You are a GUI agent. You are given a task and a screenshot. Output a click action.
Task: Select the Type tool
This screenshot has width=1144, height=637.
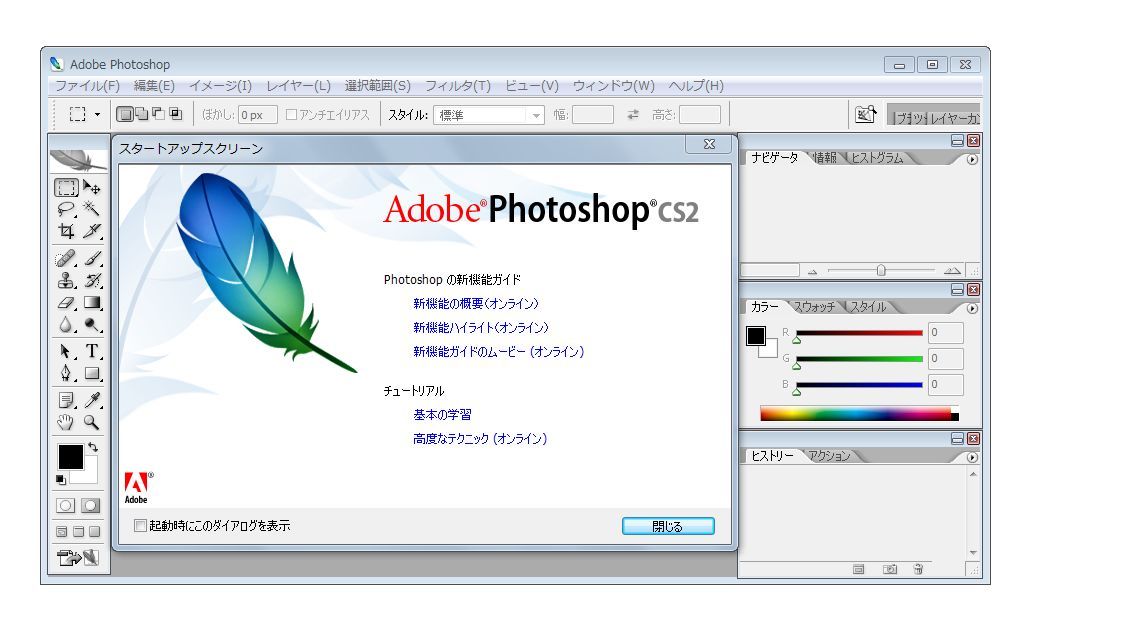tap(92, 351)
